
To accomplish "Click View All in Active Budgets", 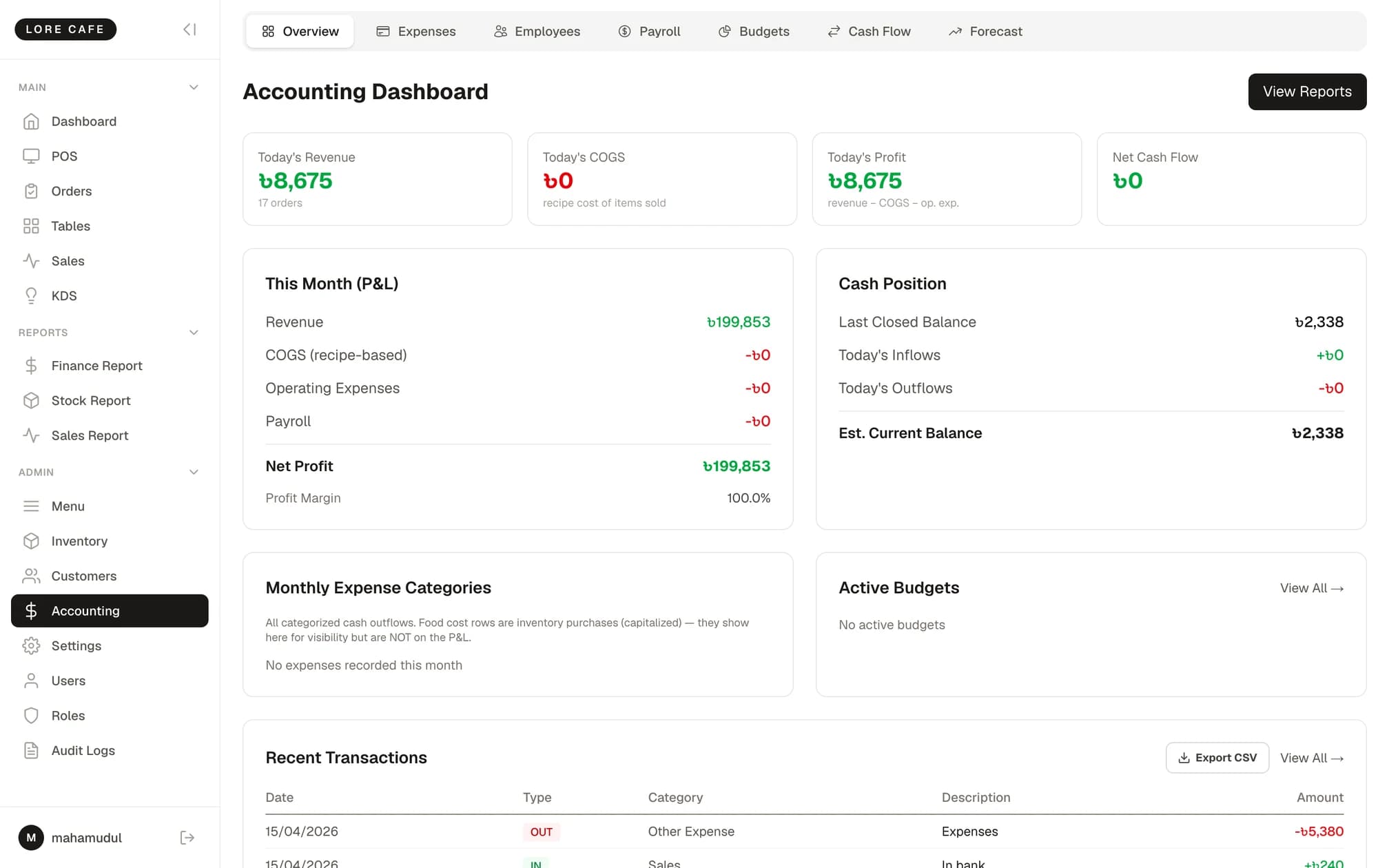I will (1312, 588).
